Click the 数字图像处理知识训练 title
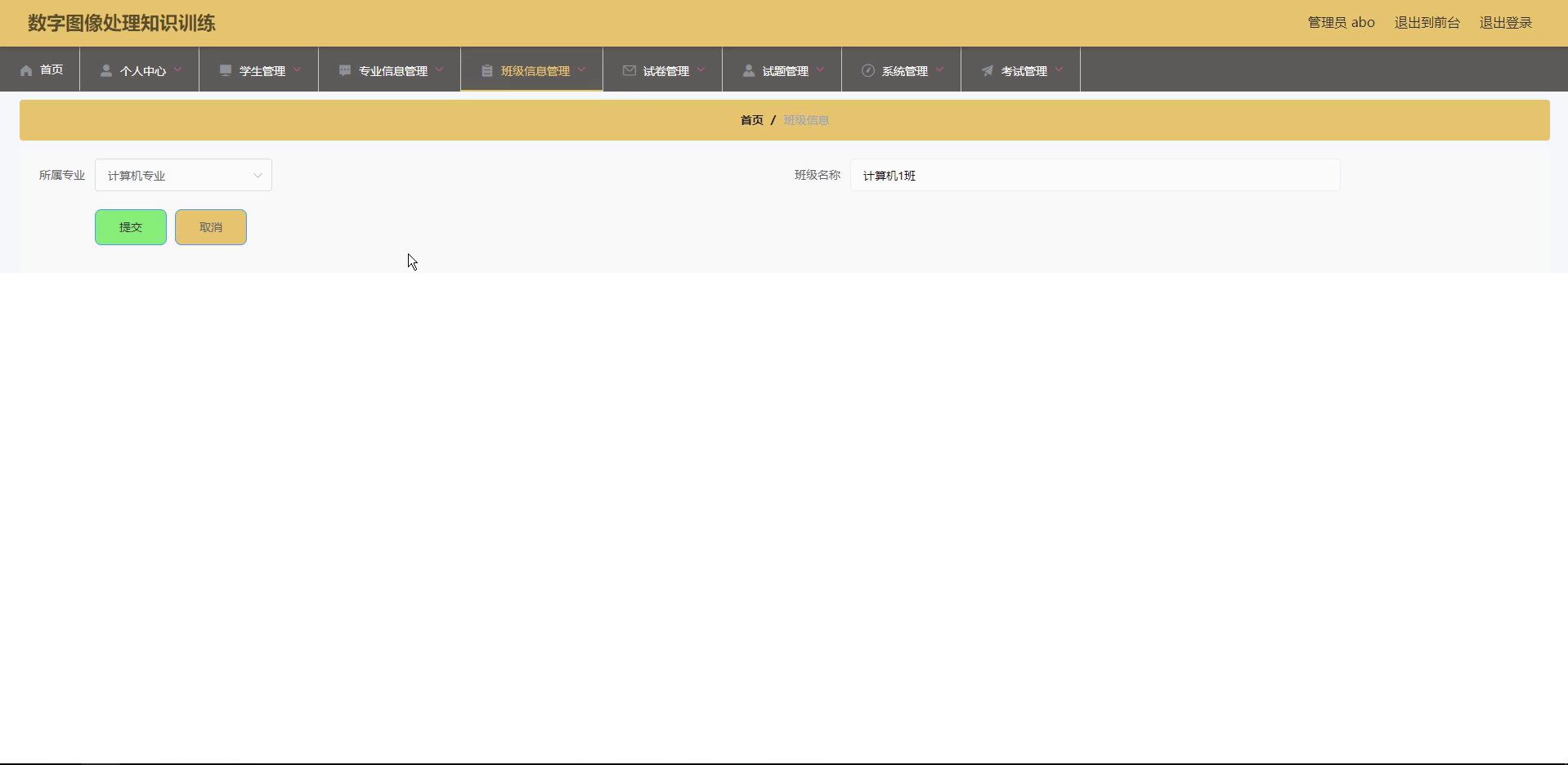1568x765 pixels. (x=122, y=23)
